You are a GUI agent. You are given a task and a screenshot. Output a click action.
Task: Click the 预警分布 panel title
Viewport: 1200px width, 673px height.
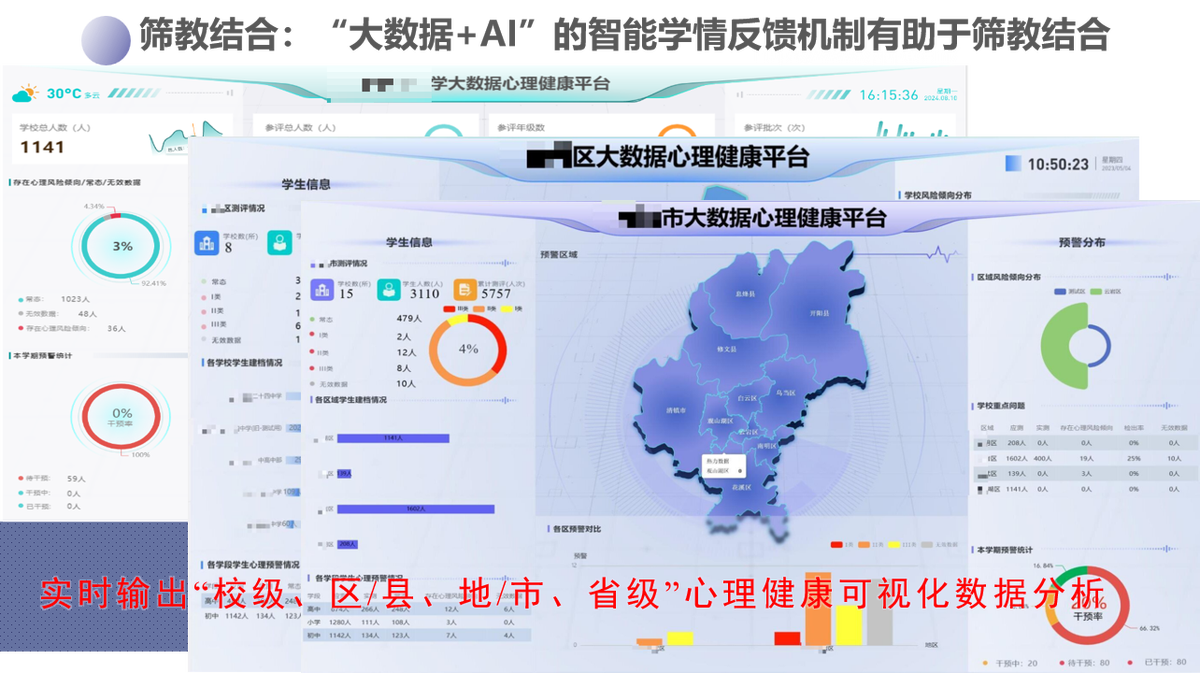click(x=1081, y=242)
